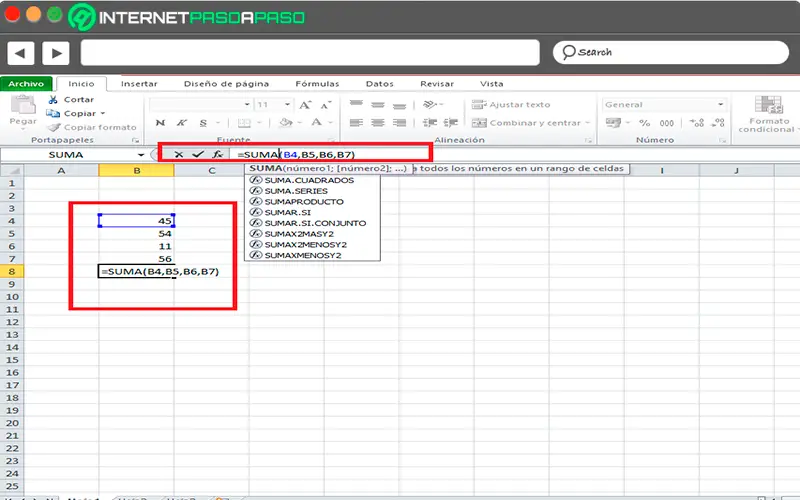Viewport: 800px width, 500px height.
Task: Toggle underline (S) formatting
Action: point(203,122)
